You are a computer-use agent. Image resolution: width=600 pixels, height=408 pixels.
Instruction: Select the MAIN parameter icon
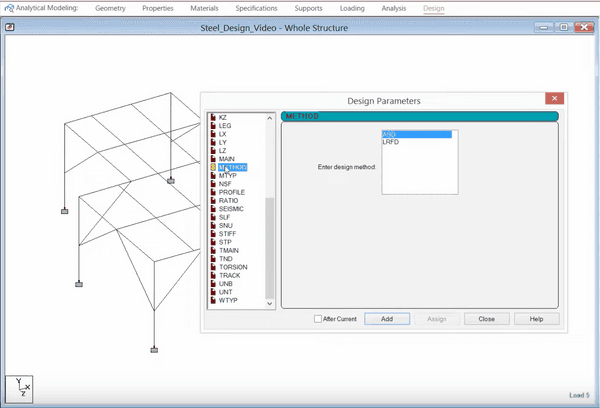tap(213, 159)
